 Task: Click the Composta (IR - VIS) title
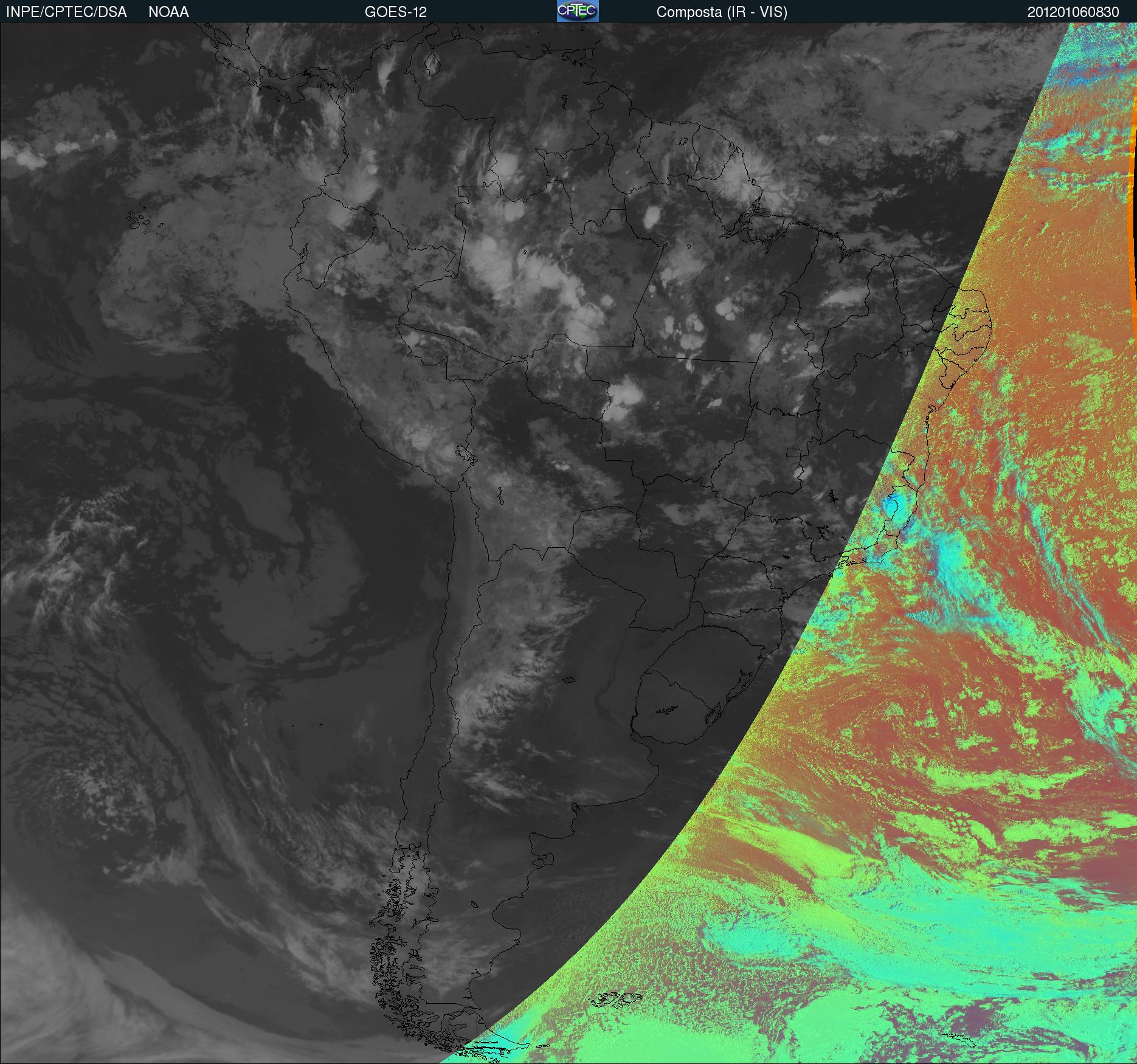point(722,12)
